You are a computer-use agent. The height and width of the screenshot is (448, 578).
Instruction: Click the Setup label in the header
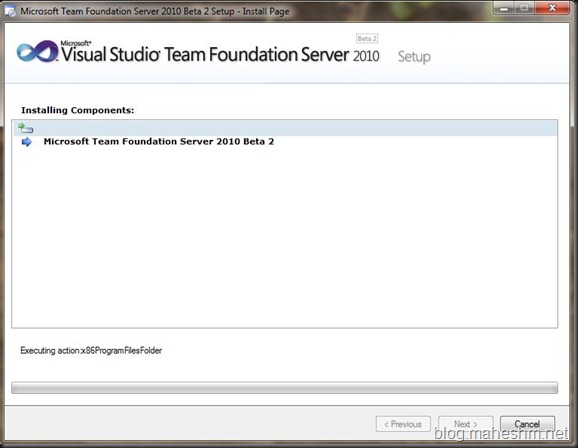(414, 57)
